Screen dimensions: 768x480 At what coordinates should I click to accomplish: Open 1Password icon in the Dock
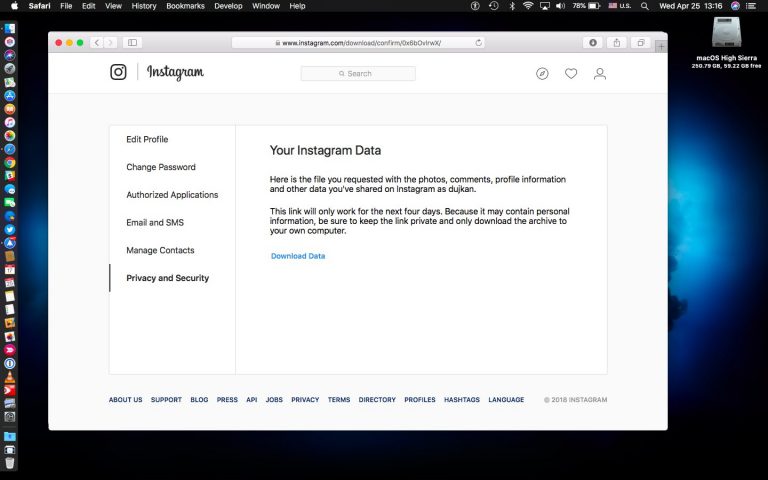pyautogui.click(x=10, y=363)
